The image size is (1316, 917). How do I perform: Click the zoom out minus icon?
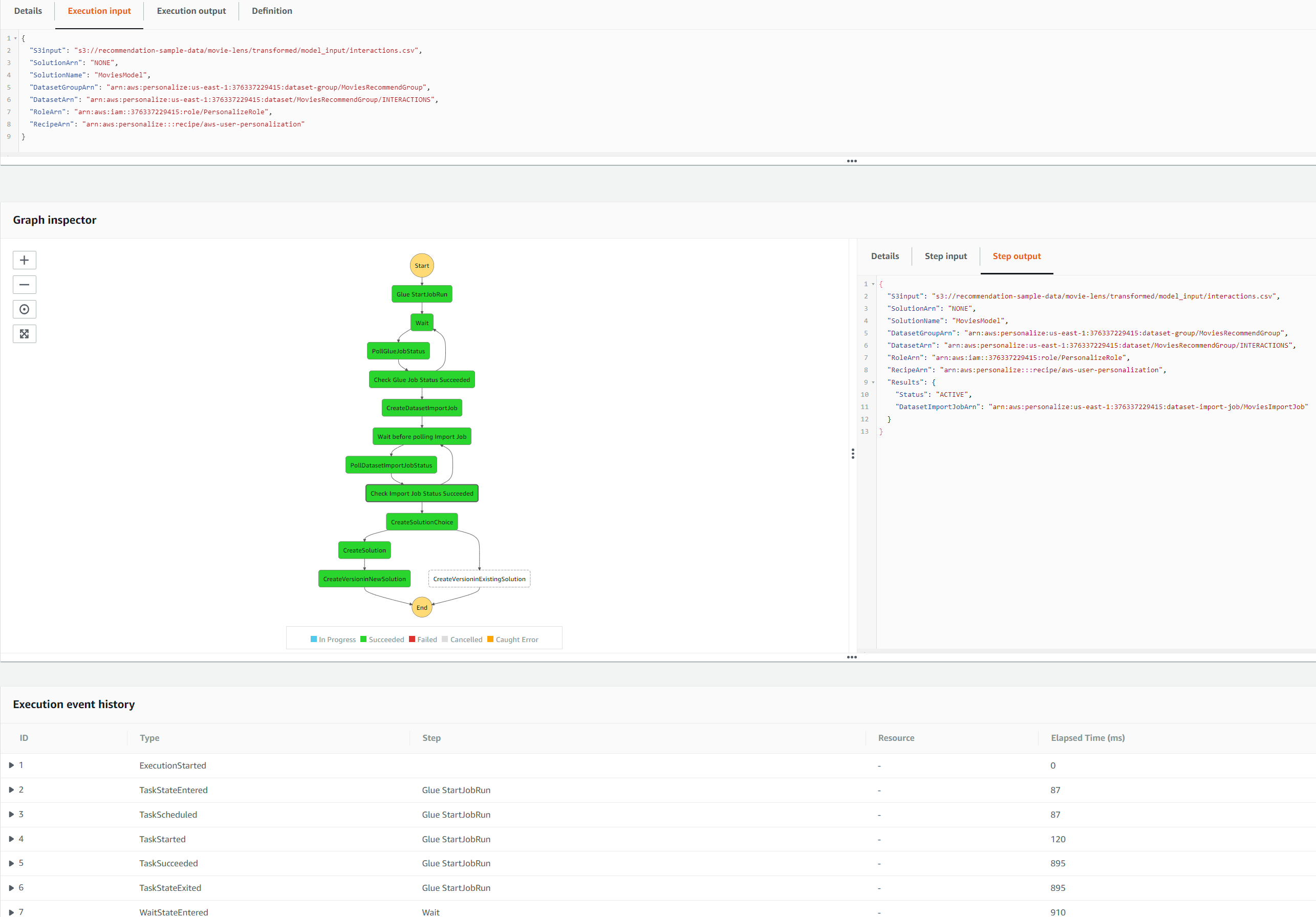click(x=24, y=285)
